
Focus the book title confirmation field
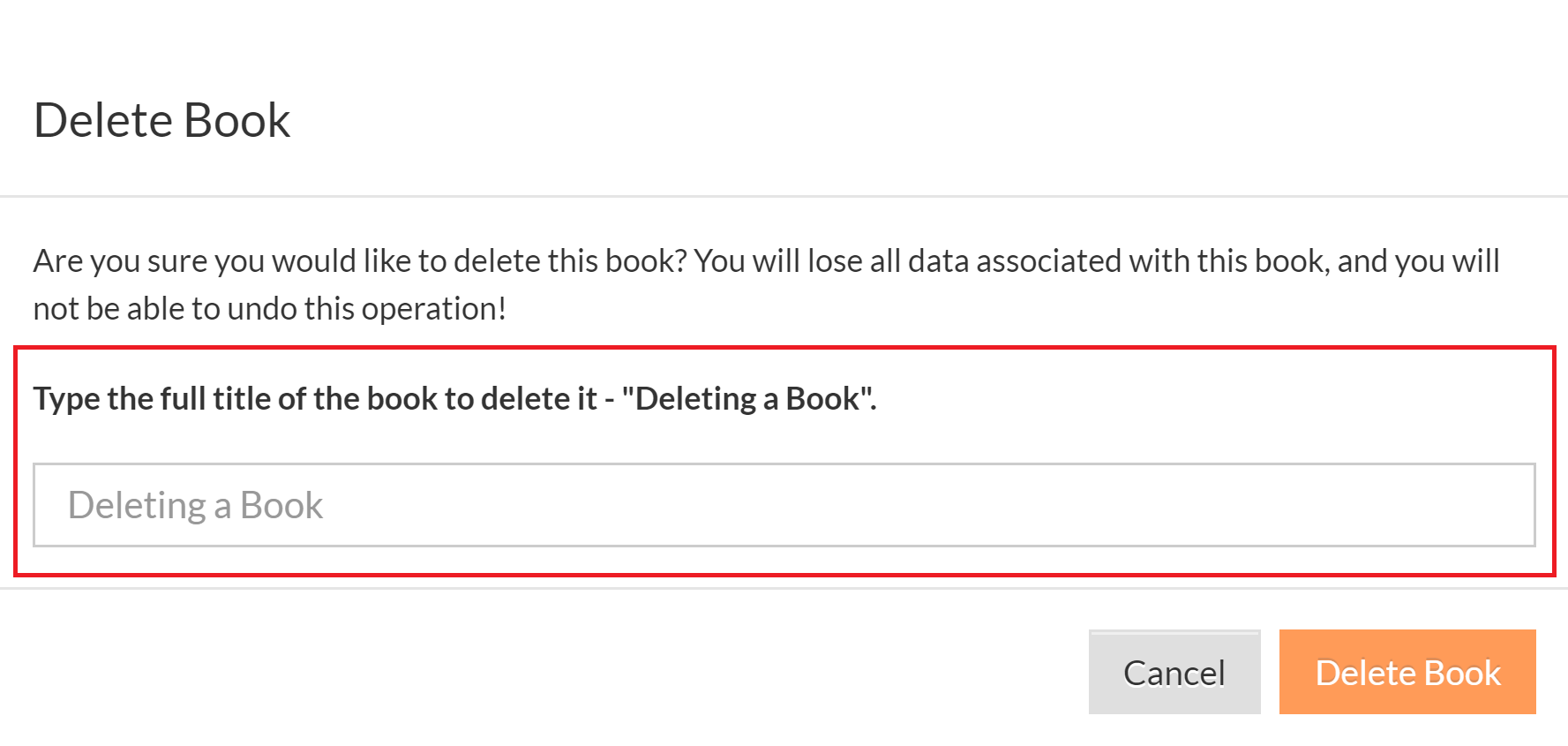click(784, 505)
